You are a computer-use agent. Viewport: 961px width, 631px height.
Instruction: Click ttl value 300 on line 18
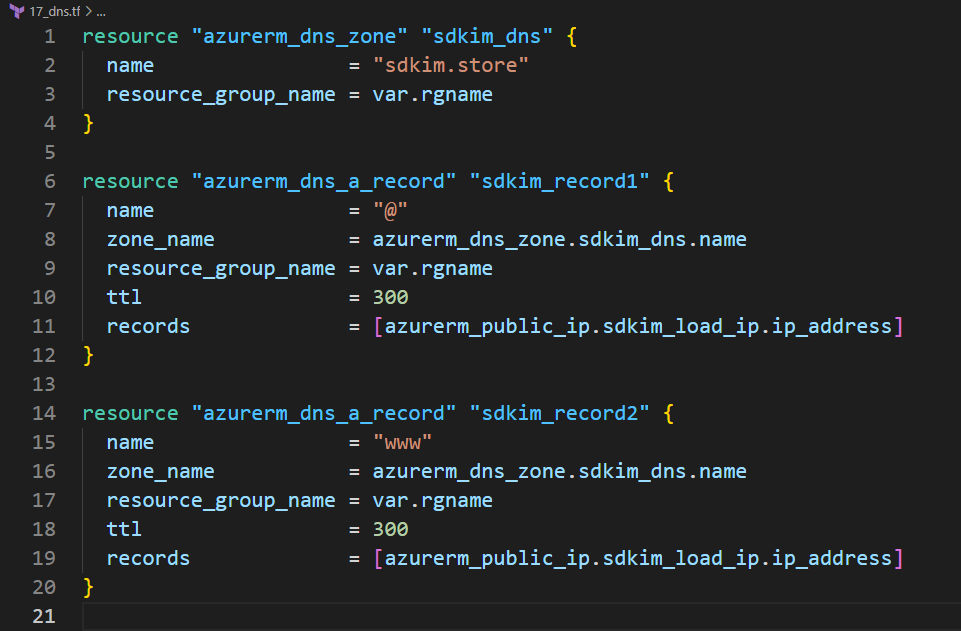(x=390, y=529)
